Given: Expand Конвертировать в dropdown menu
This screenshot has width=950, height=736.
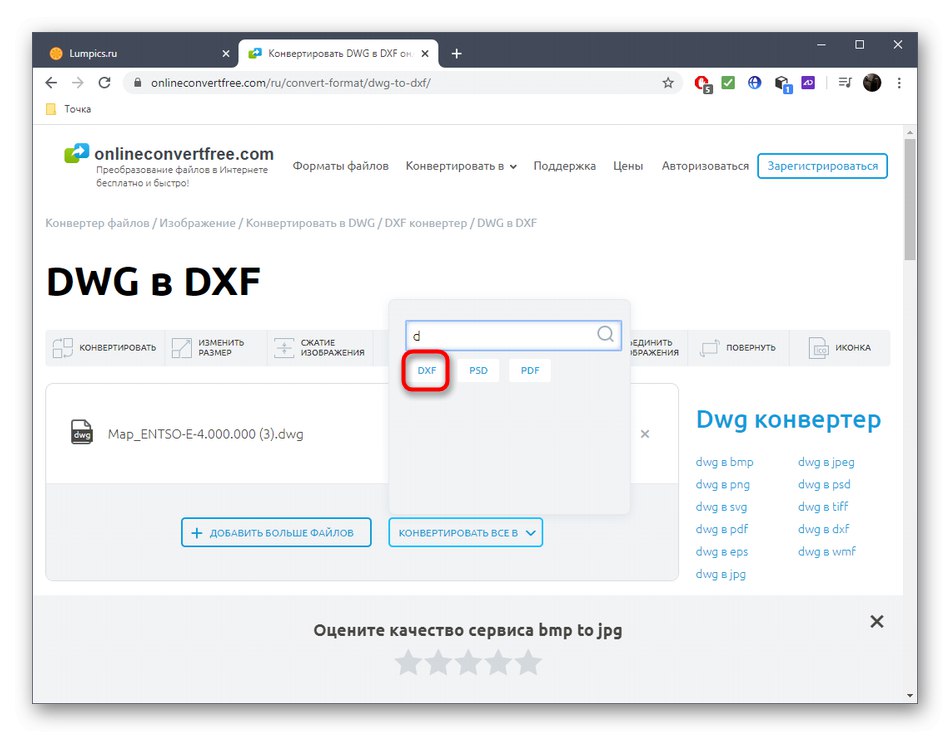Looking at the screenshot, I should (x=461, y=166).
